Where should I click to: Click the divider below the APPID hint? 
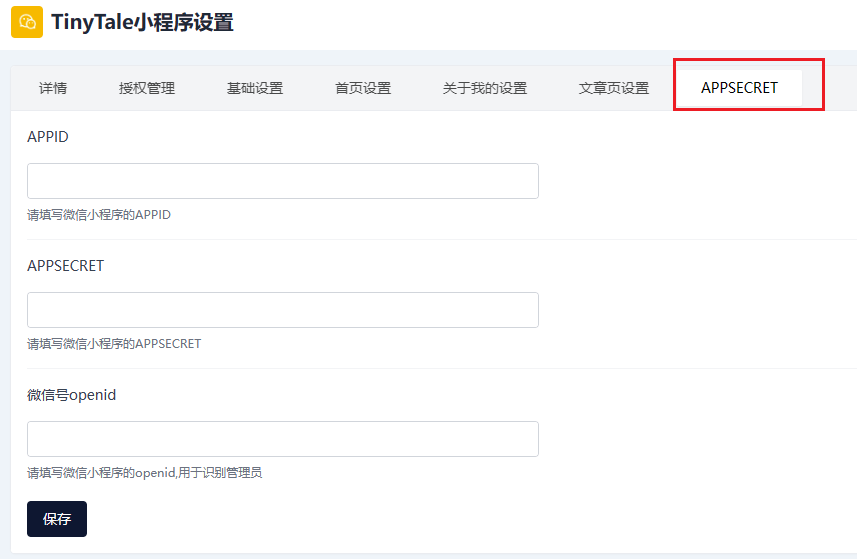coord(442,239)
